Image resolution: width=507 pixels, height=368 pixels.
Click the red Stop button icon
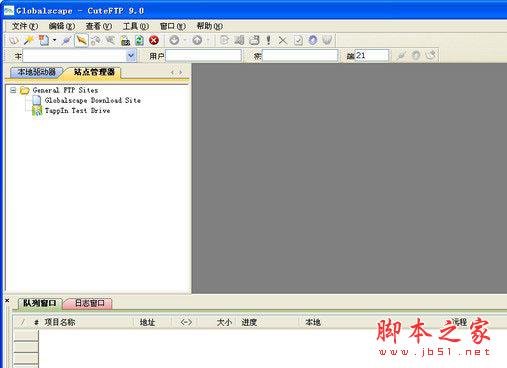[x=154, y=41]
